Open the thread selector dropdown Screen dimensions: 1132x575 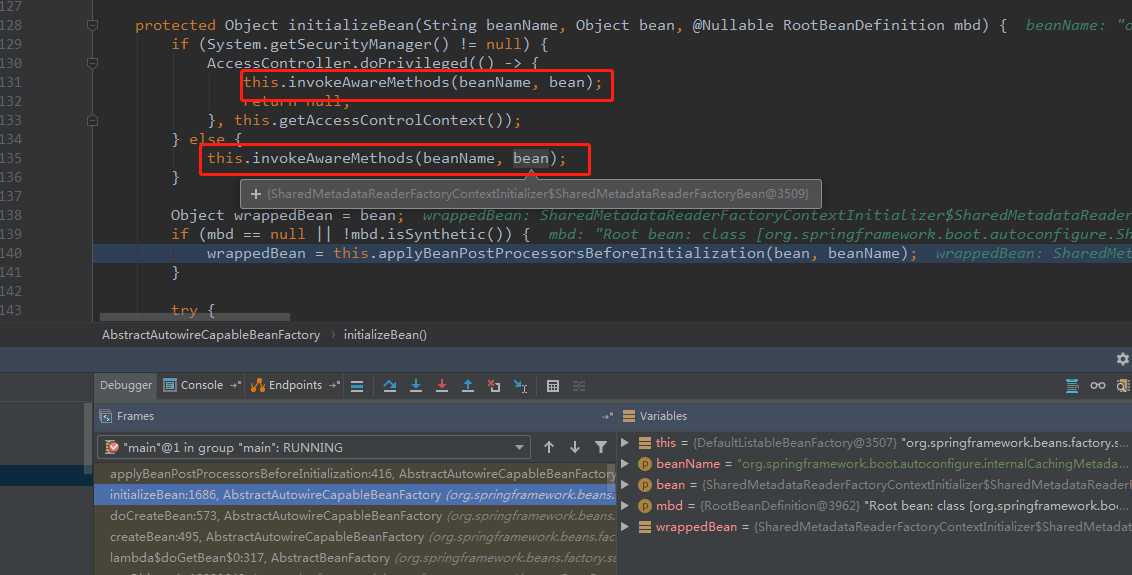[314, 447]
